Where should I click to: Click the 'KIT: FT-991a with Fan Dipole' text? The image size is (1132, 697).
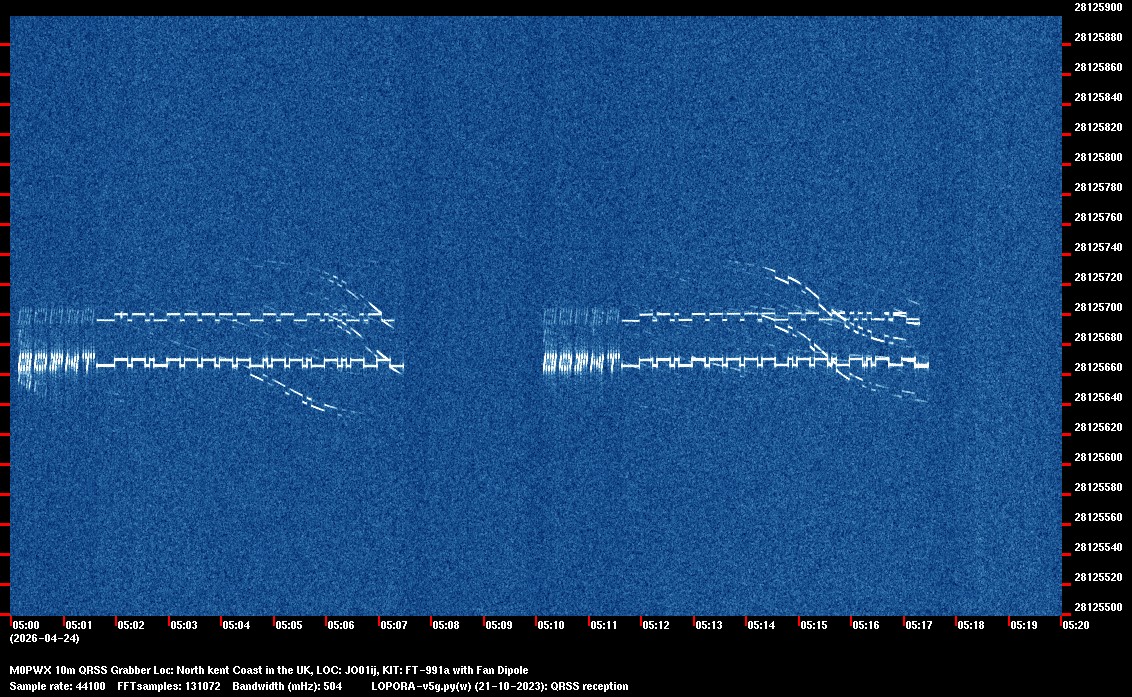pos(455,670)
